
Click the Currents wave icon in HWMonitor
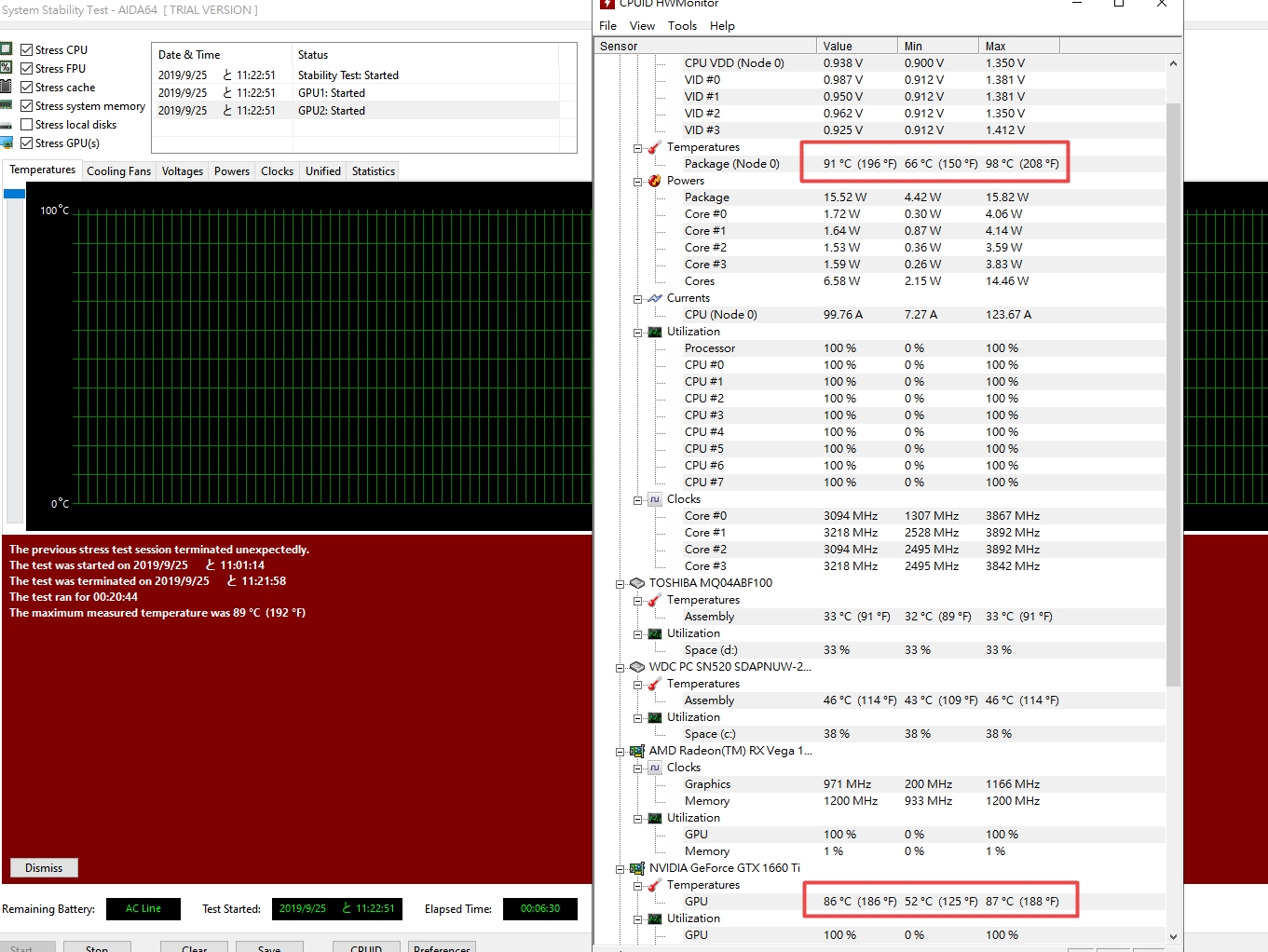click(655, 298)
